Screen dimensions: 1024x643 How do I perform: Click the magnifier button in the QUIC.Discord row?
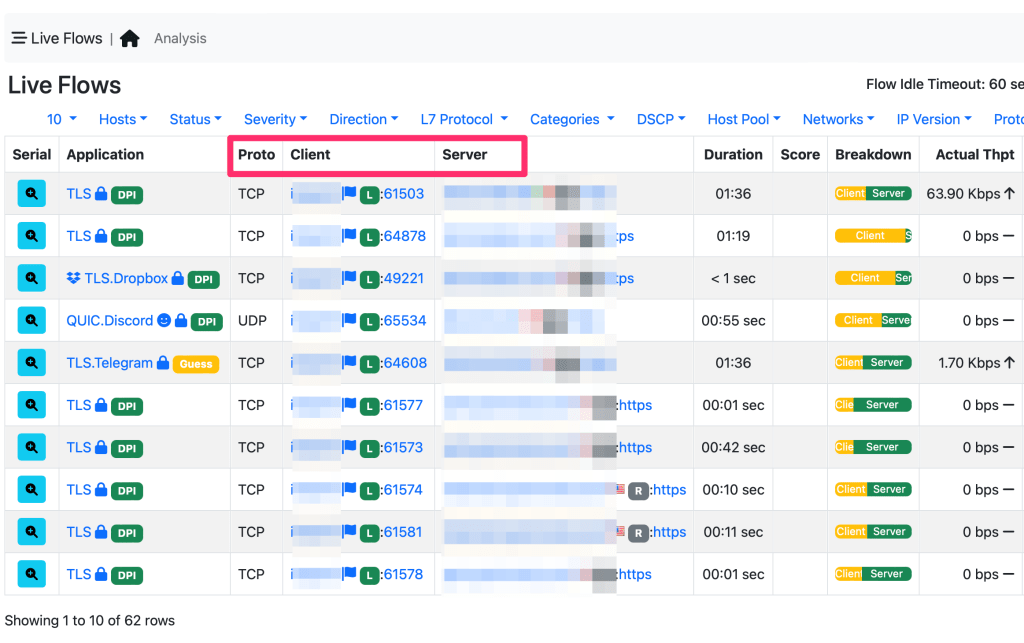32,321
